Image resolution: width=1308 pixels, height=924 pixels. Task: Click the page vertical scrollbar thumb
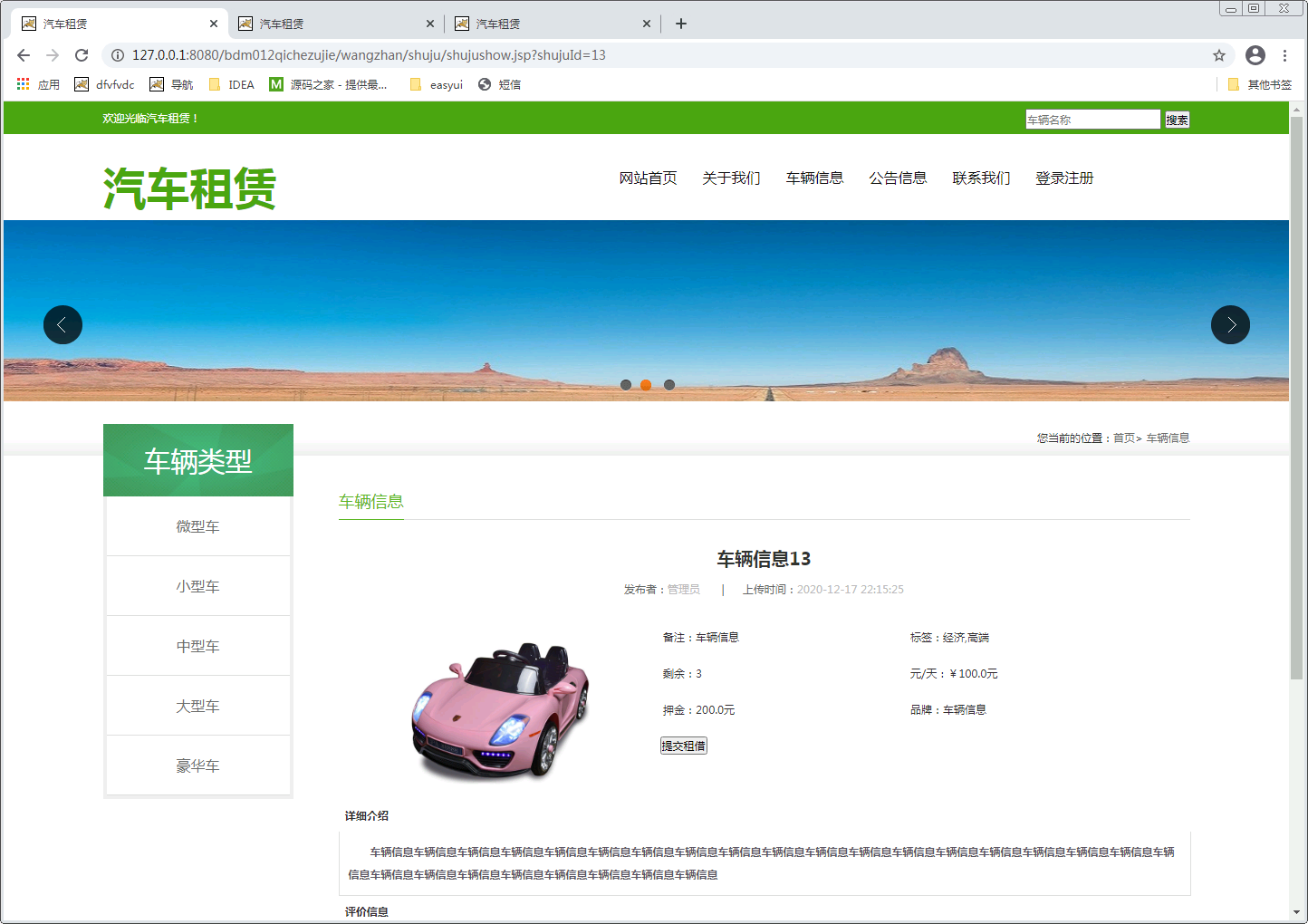(1296, 399)
